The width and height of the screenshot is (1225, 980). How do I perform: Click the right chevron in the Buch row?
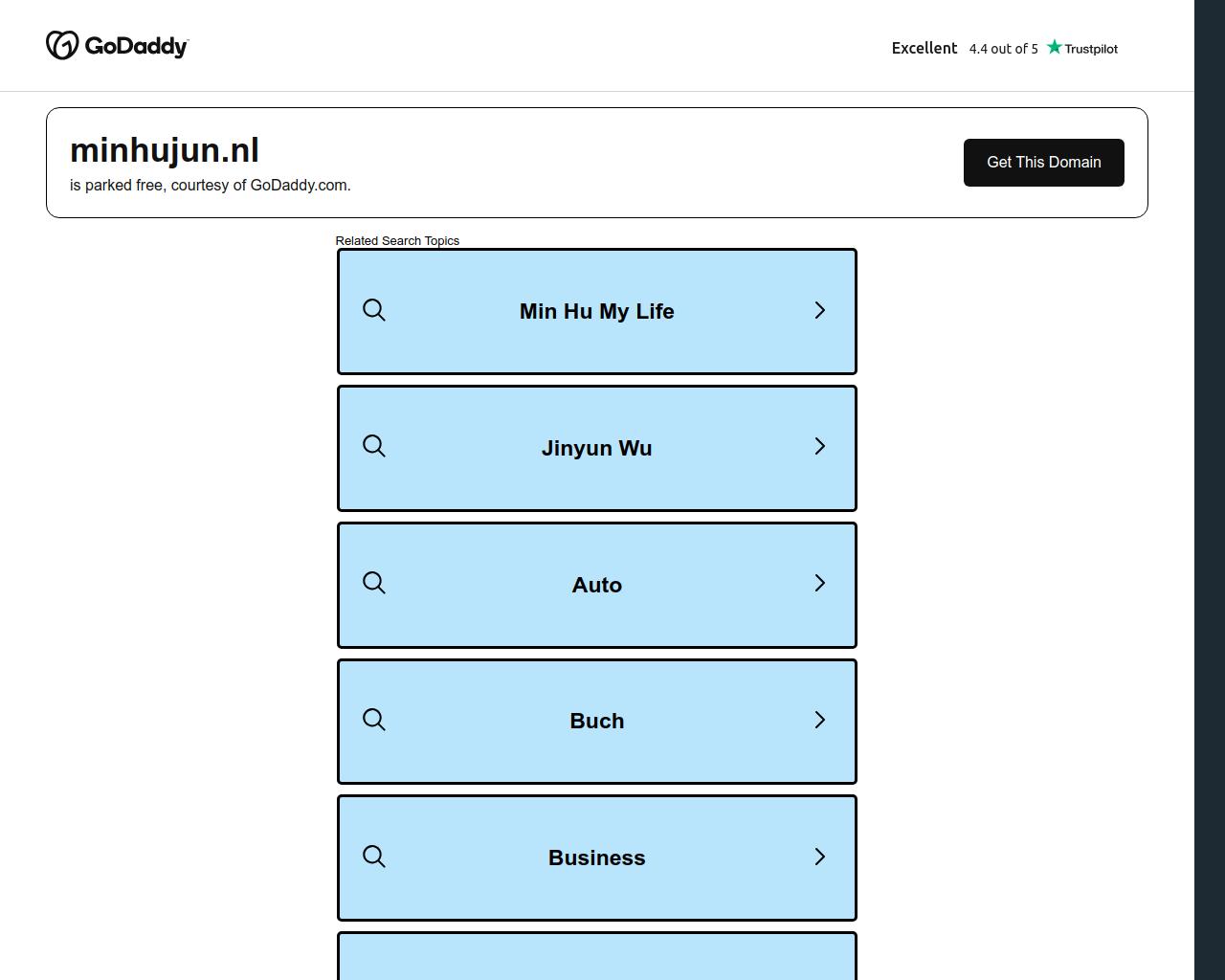(819, 720)
